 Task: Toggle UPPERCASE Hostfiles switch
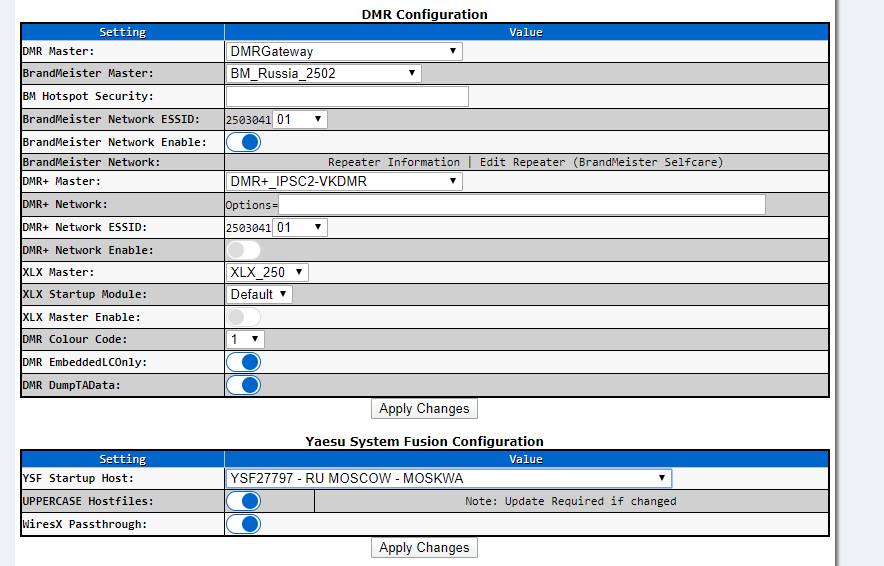point(244,501)
